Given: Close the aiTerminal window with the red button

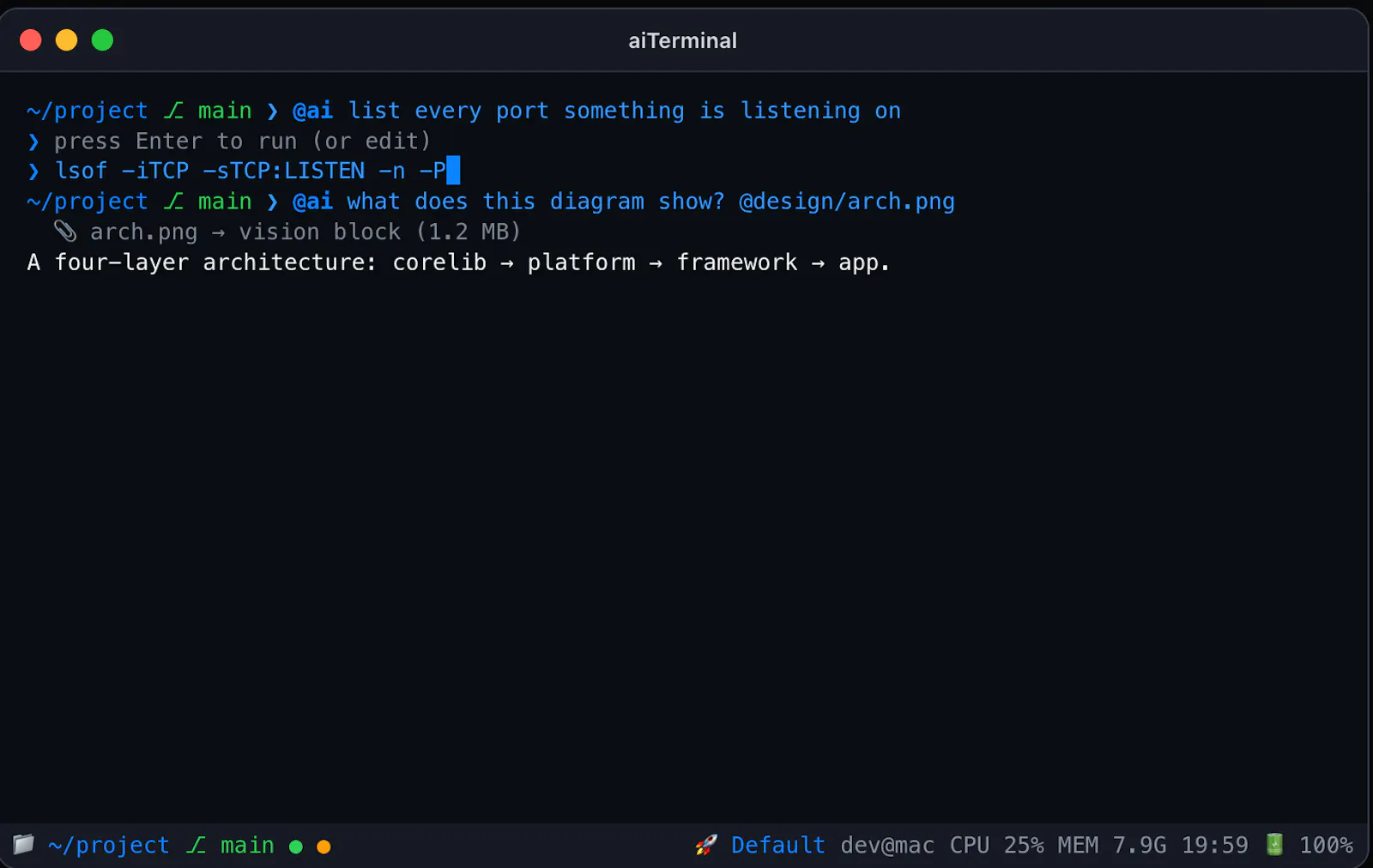Looking at the screenshot, I should point(31,40).
